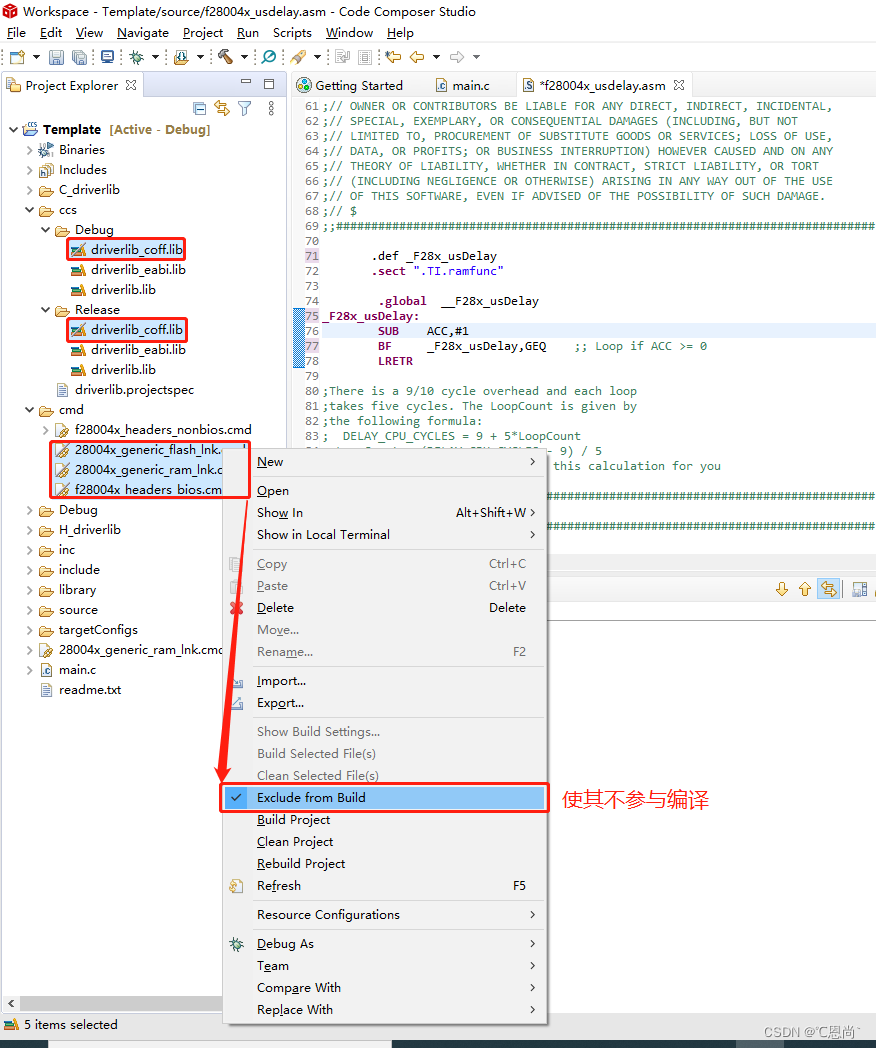Click the green bug Debug icon
The width and height of the screenshot is (876, 1048).
click(137, 57)
